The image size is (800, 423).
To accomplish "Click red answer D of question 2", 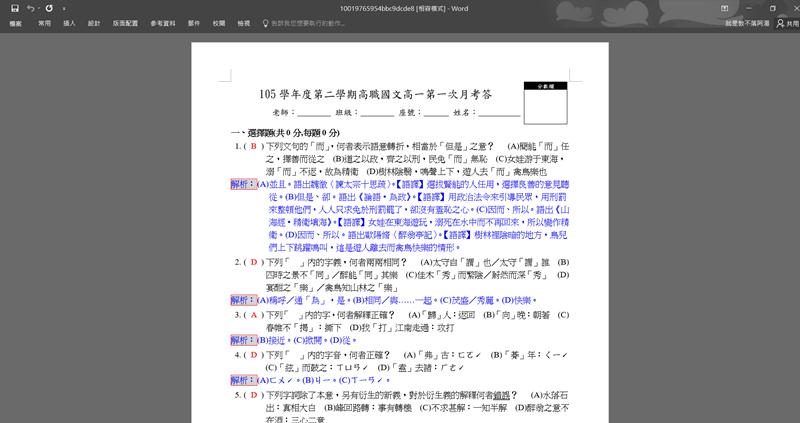I will (x=254, y=262).
